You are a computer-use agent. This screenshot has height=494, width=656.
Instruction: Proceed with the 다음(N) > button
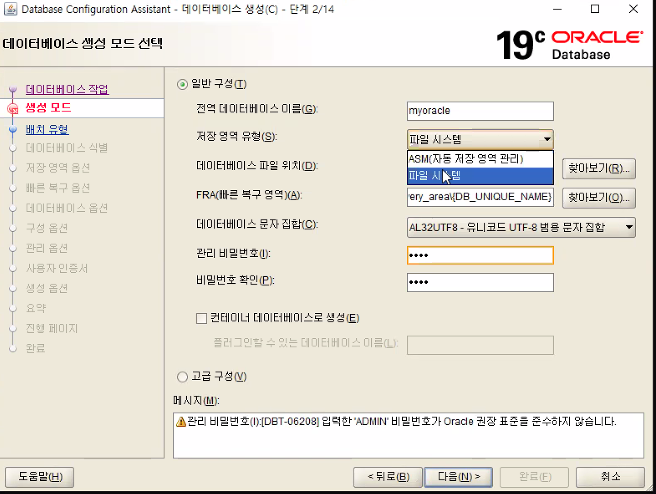click(459, 477)
